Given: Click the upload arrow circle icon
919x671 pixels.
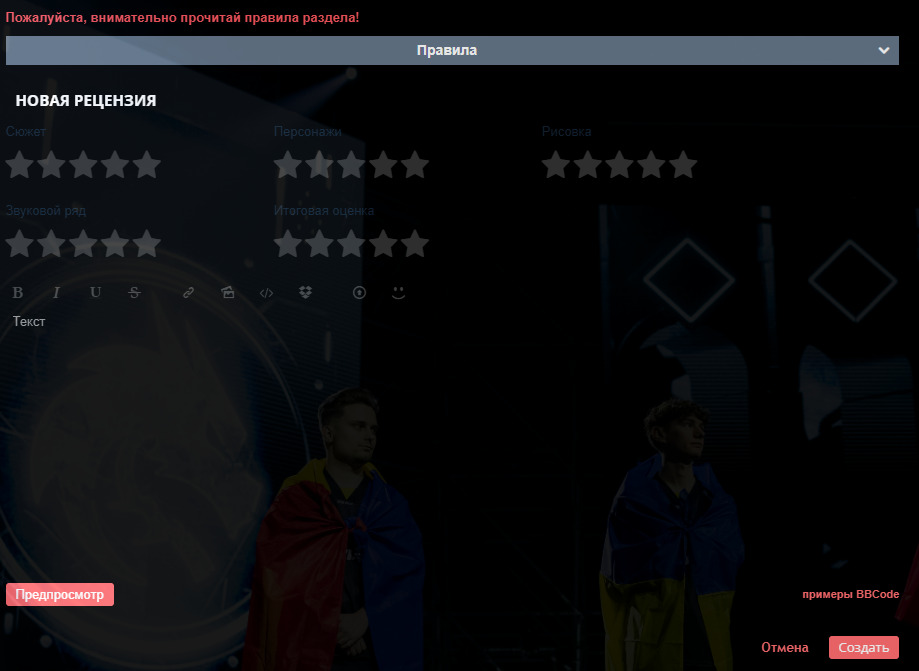Looking at the screenshot, I should [359, 292].
